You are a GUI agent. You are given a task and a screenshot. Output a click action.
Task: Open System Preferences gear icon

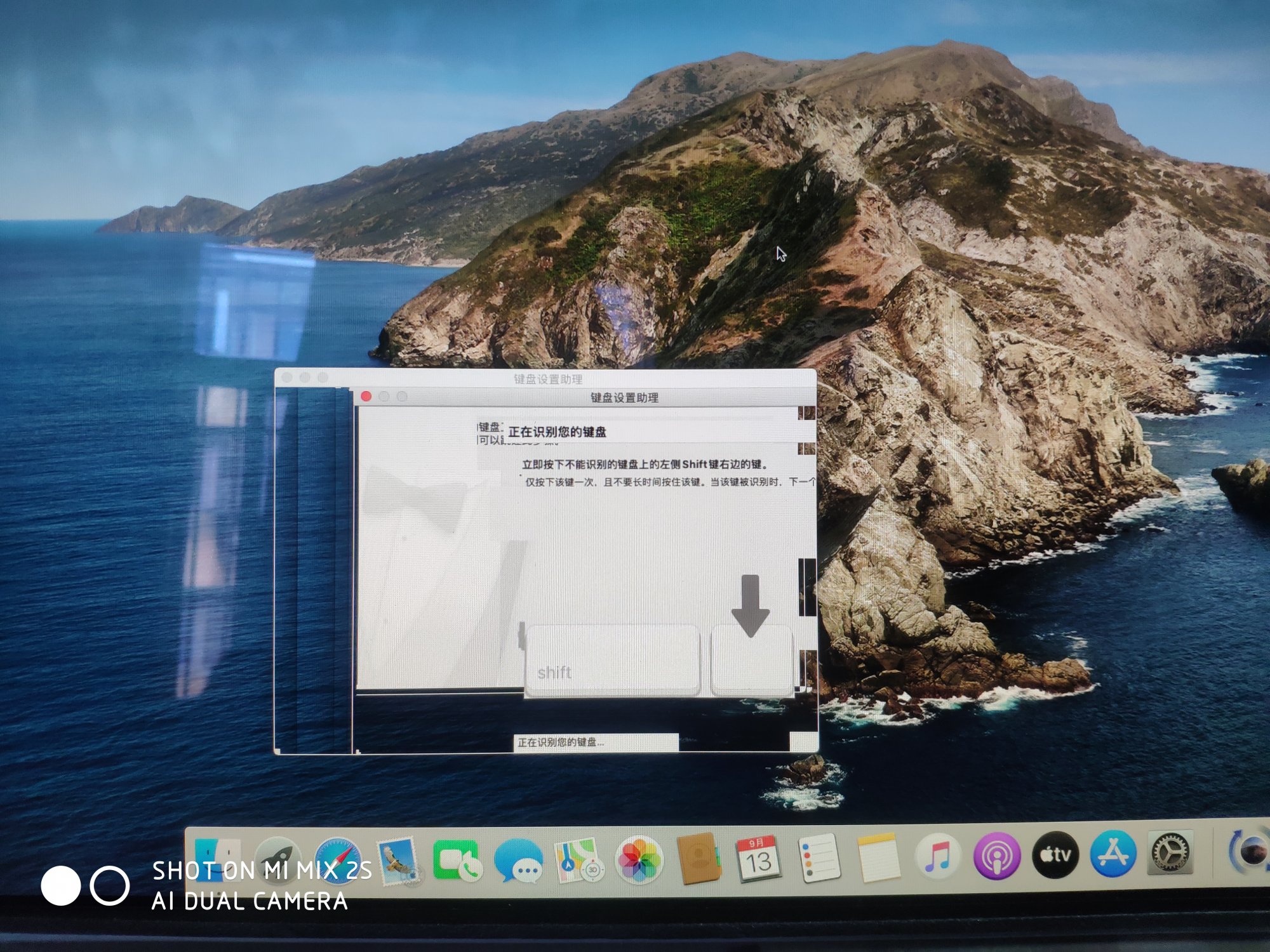pyautogui.click(x=1170, y=852)
